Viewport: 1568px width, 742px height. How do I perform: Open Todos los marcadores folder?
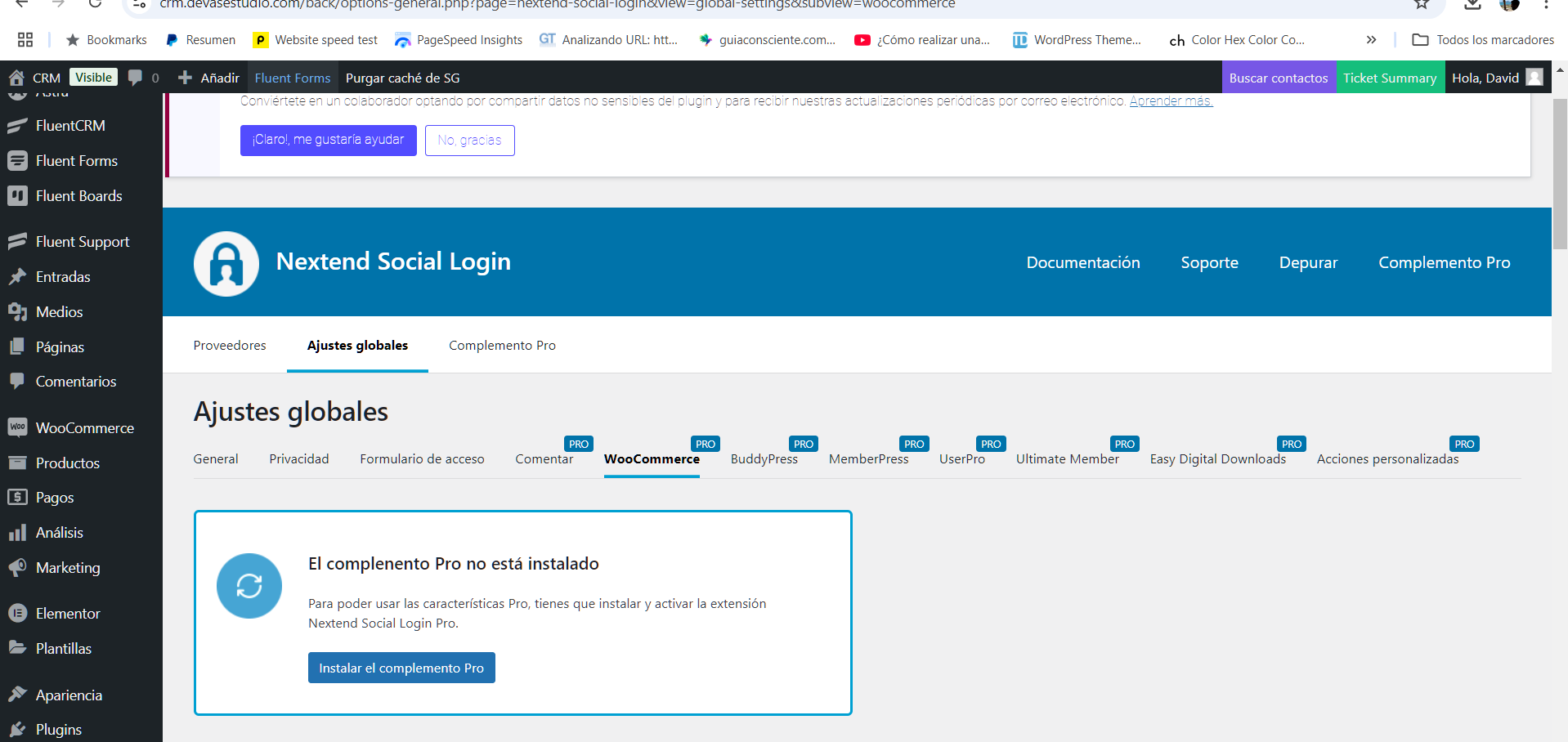point(1483,40)
